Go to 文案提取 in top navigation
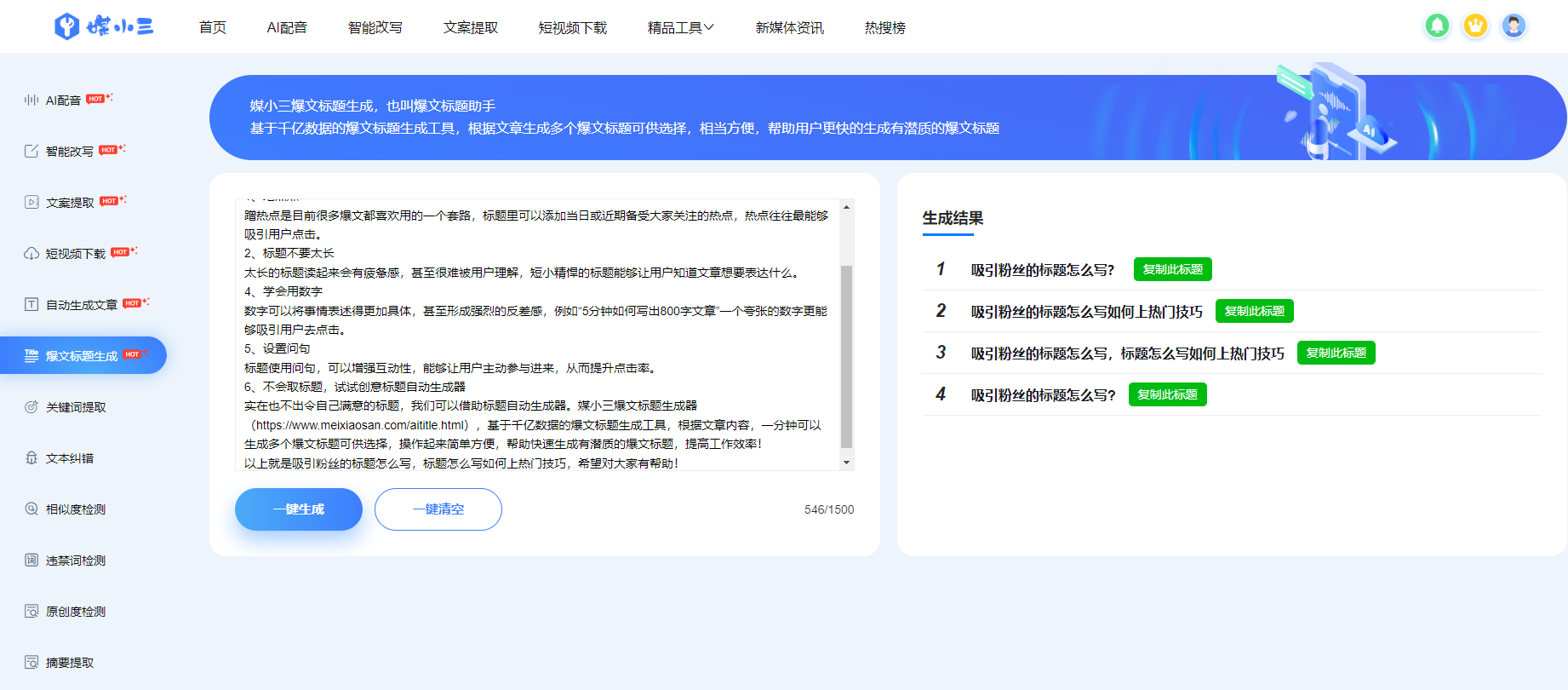This screenshot has width=1568, height=690. point(471,27)
